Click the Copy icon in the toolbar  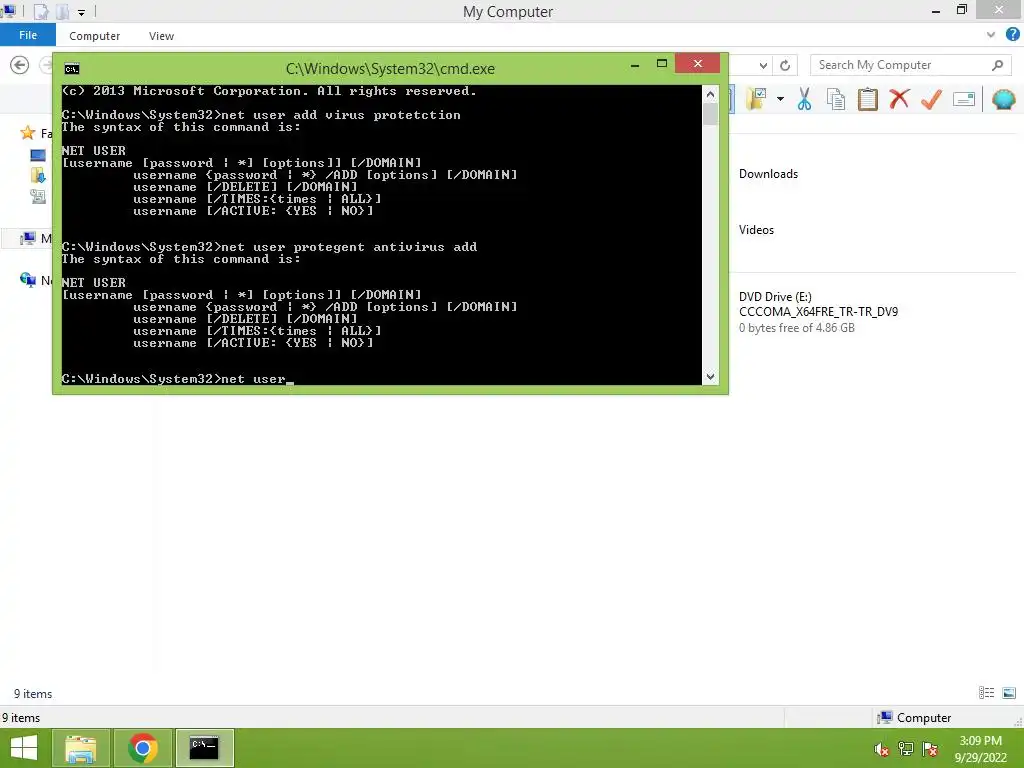pos(835,99)
